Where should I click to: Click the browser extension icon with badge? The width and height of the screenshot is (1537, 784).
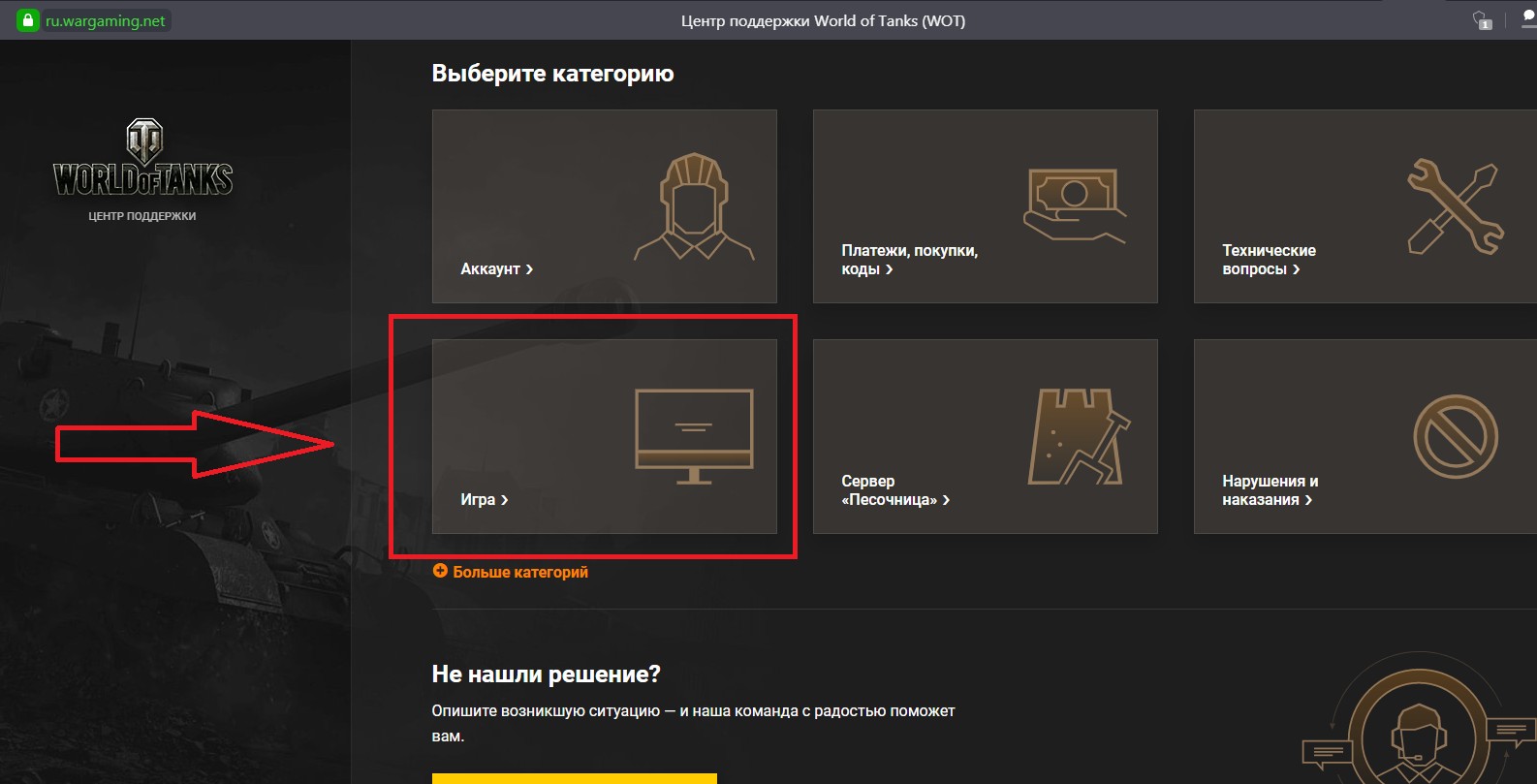1481,20
